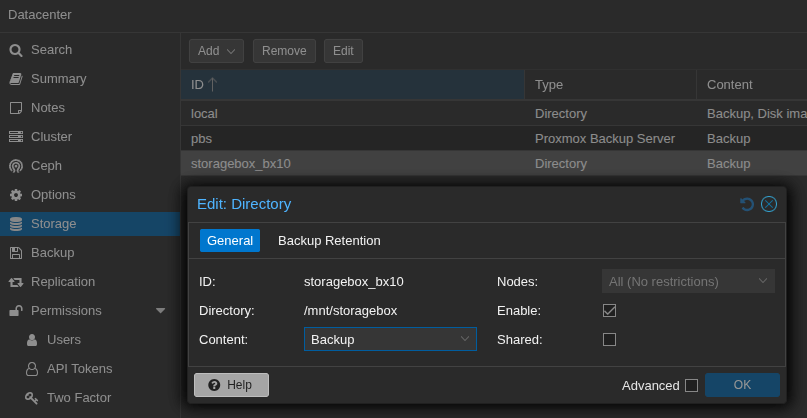
Task: Click the Help button
Action: (x=231, y=385)
